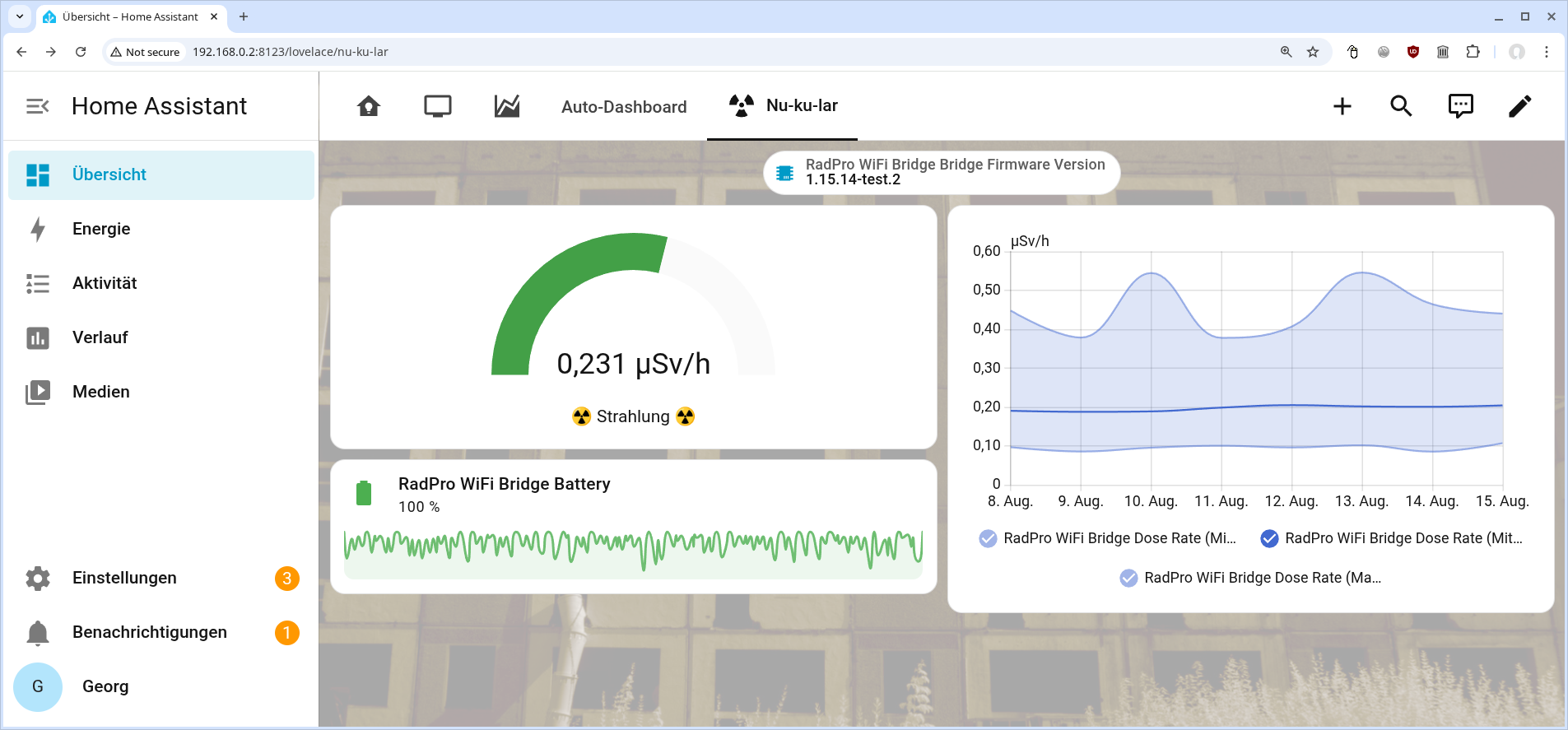1568x730 pixels.
Task: Open the dashboard search
Action: tap(1401, 106)
